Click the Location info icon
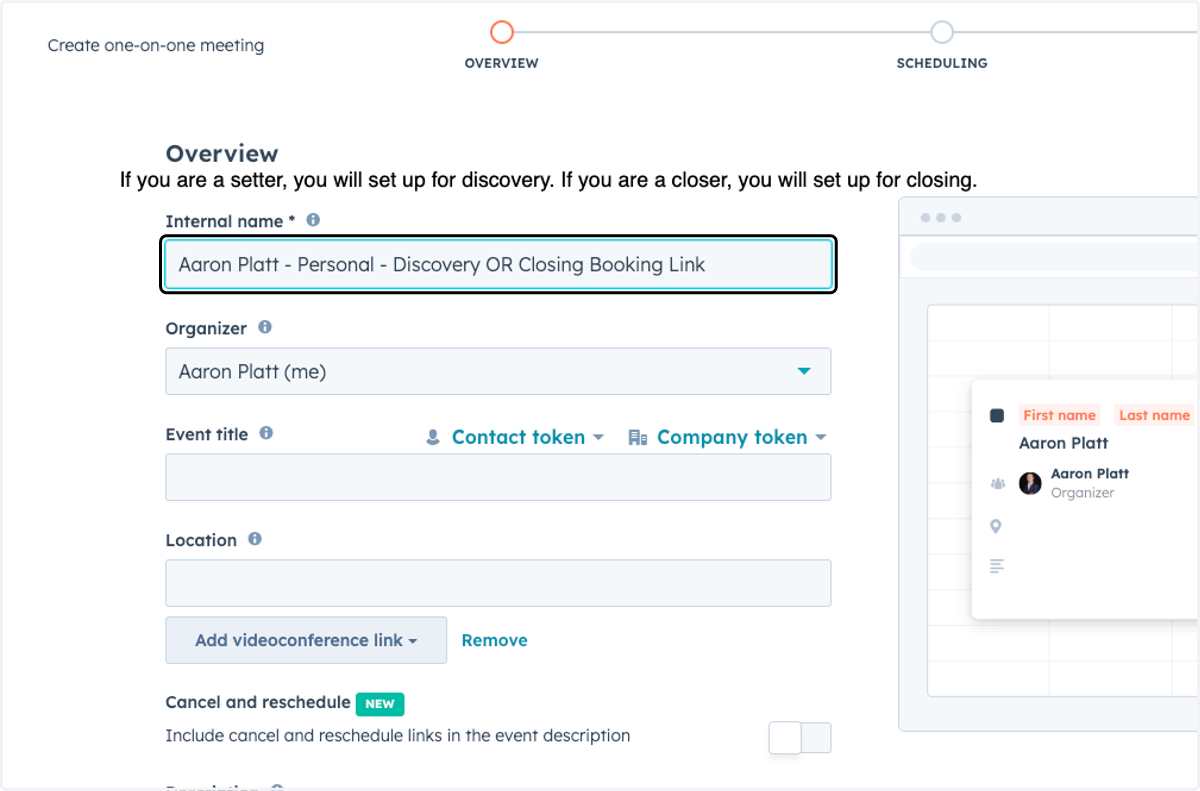The width and height of the screenshot is (1200, 791). pyautogui.click(x=255, y=539)
